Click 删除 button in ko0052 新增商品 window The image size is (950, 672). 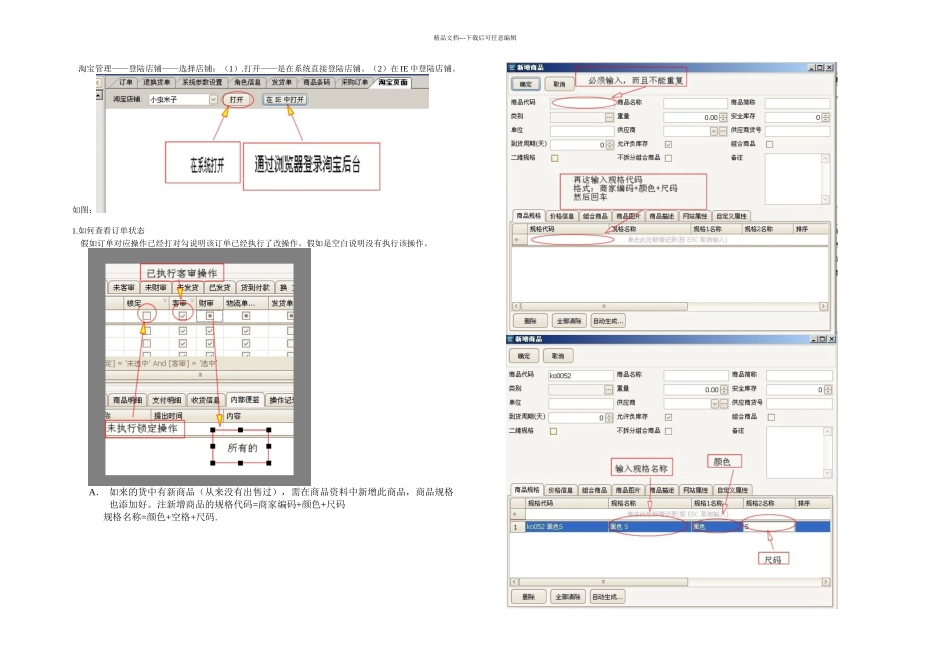528,597
